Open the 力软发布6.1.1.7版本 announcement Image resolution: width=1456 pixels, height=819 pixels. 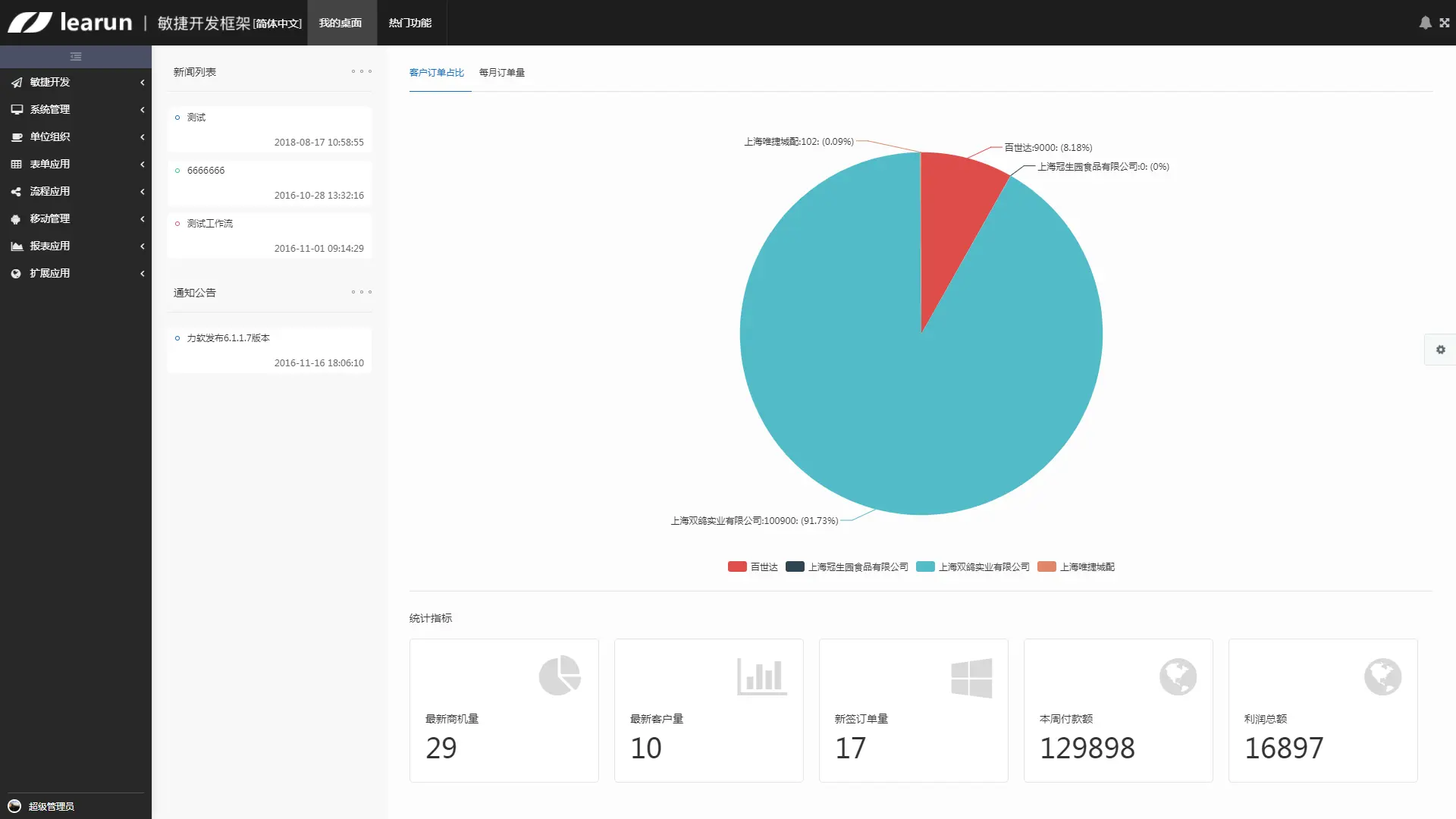(x=228, y=338)
